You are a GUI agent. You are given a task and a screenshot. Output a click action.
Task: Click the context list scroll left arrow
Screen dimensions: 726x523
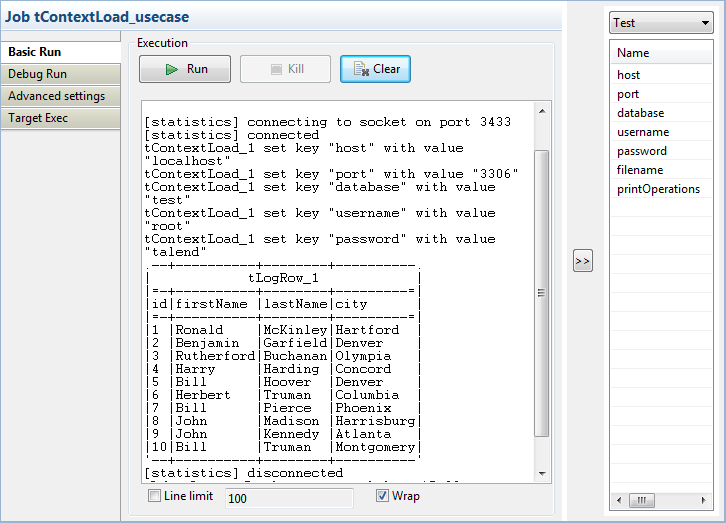[619, 500]
